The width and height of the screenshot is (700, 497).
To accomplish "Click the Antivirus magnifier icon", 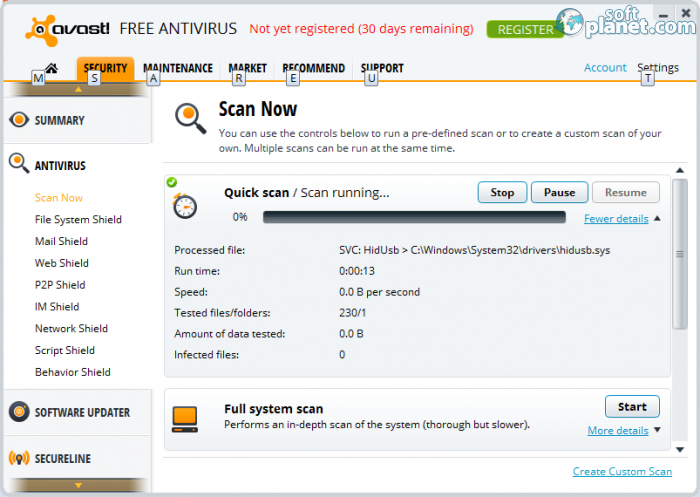I will (19, 163).
